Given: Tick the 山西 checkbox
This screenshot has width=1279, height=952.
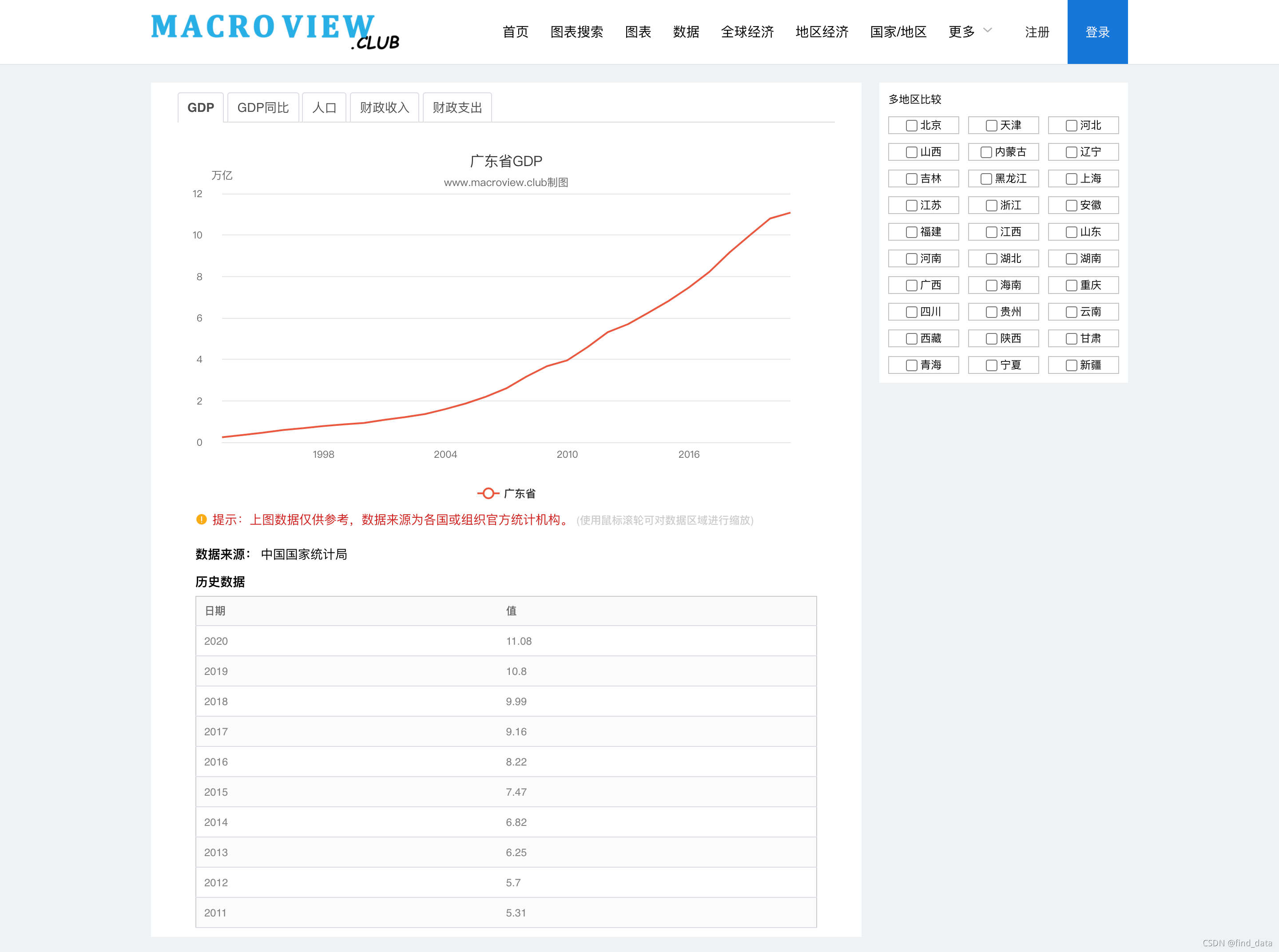Looking at the screenshot, I should click(911, 152).
